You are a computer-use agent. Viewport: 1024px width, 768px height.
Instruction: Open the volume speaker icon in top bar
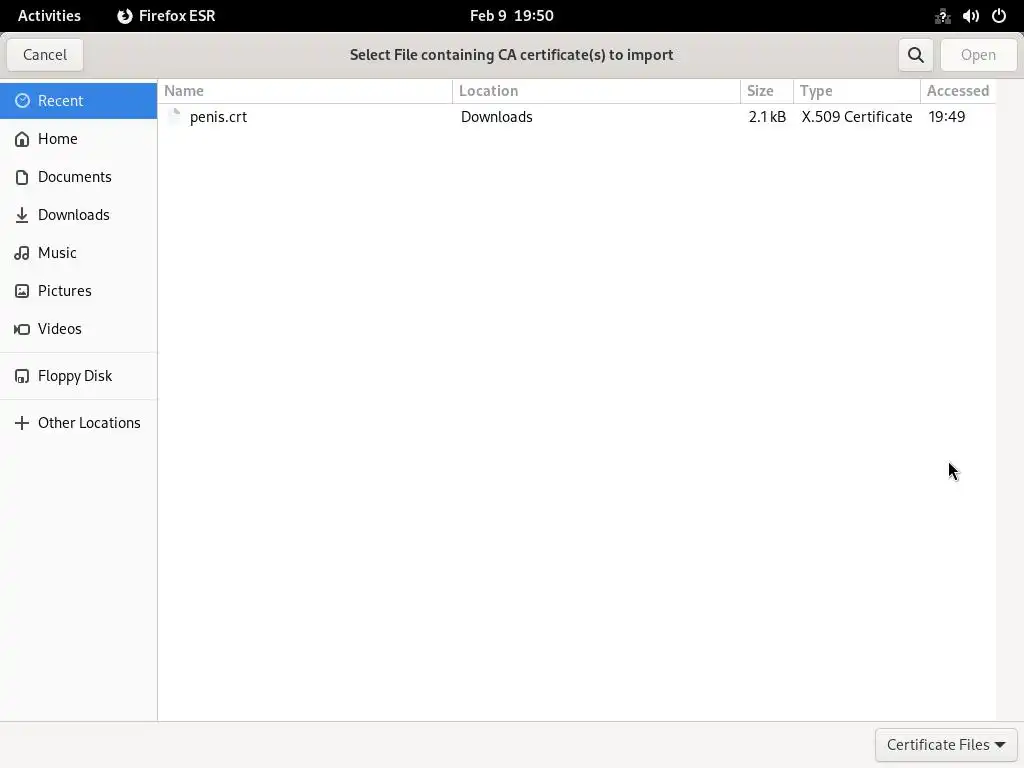pos(970,16)
